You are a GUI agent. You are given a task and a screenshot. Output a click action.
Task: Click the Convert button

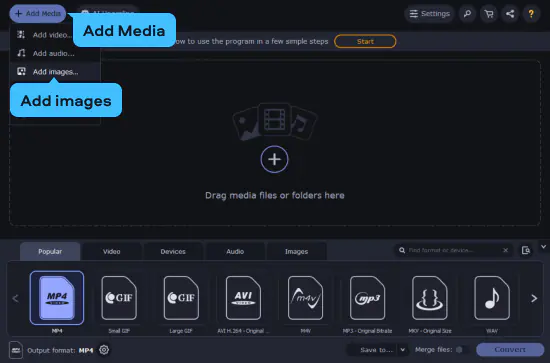click(510, 350)
